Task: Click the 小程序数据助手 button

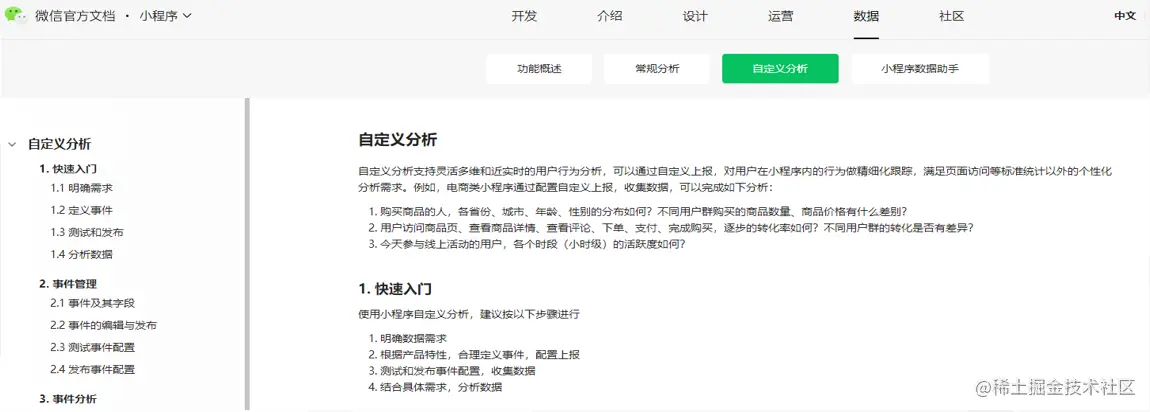Action: point(920,69)
